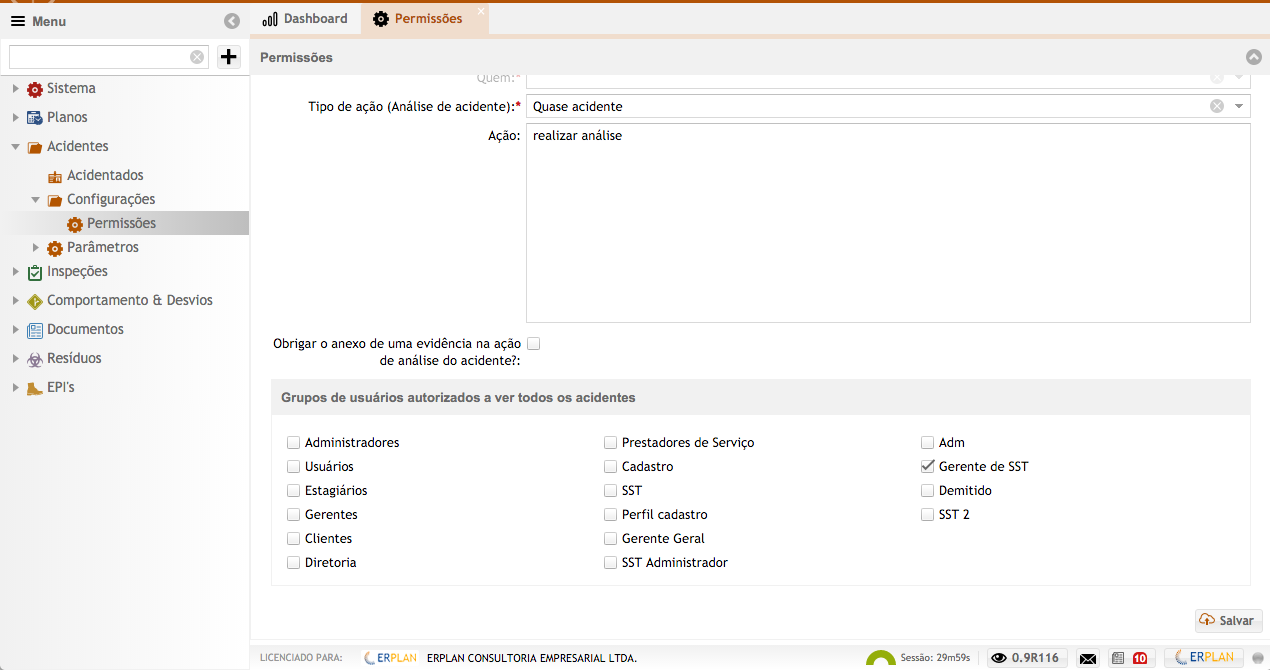1270x670 pixels.
Task: Click the hamburger Menu icon
Action: [17, 21]
